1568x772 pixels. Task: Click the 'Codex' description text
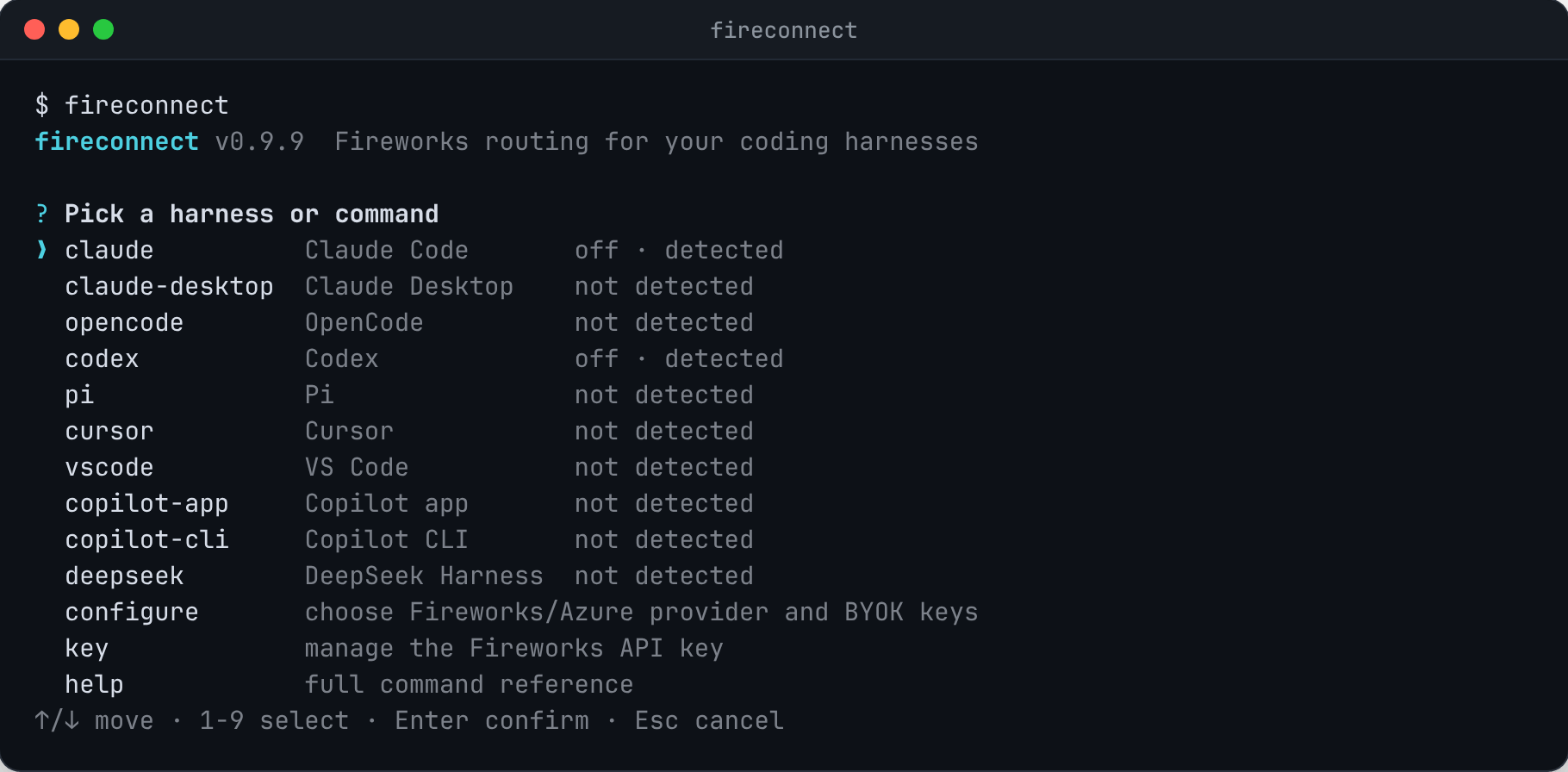tap(342, 358)
